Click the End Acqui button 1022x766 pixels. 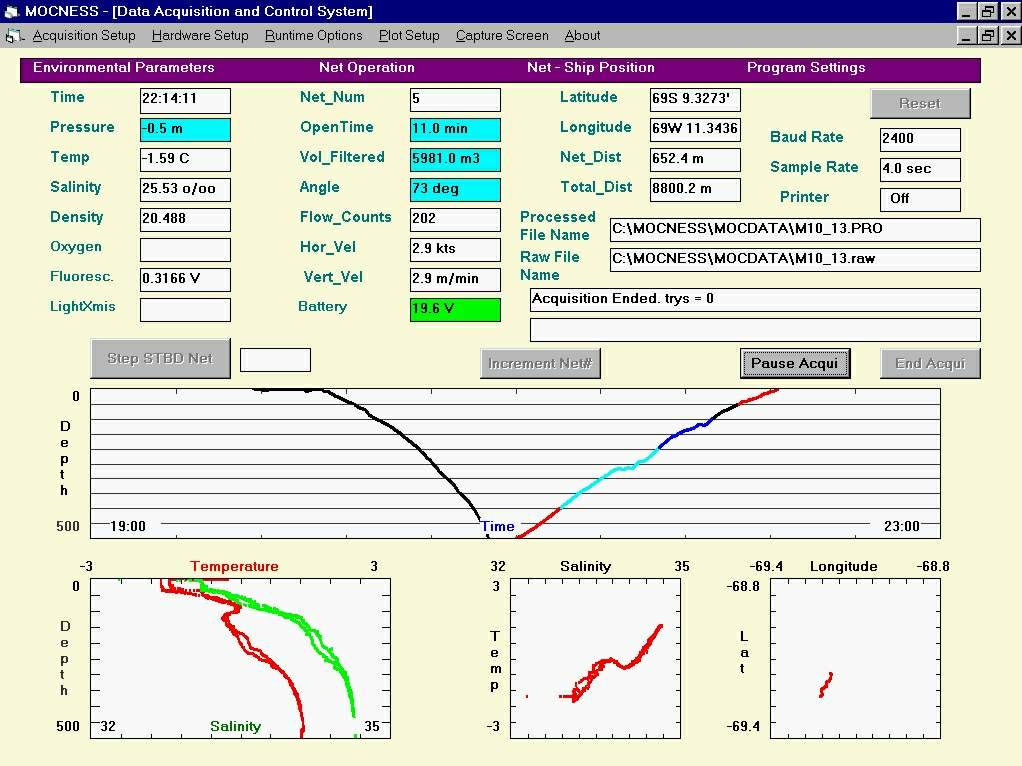click(930, 363)
